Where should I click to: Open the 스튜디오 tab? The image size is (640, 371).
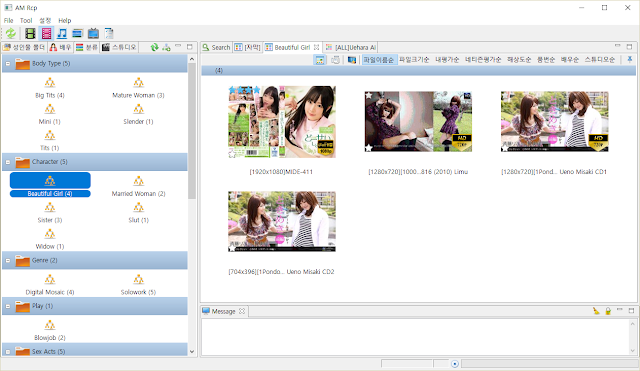coord(119,47)
